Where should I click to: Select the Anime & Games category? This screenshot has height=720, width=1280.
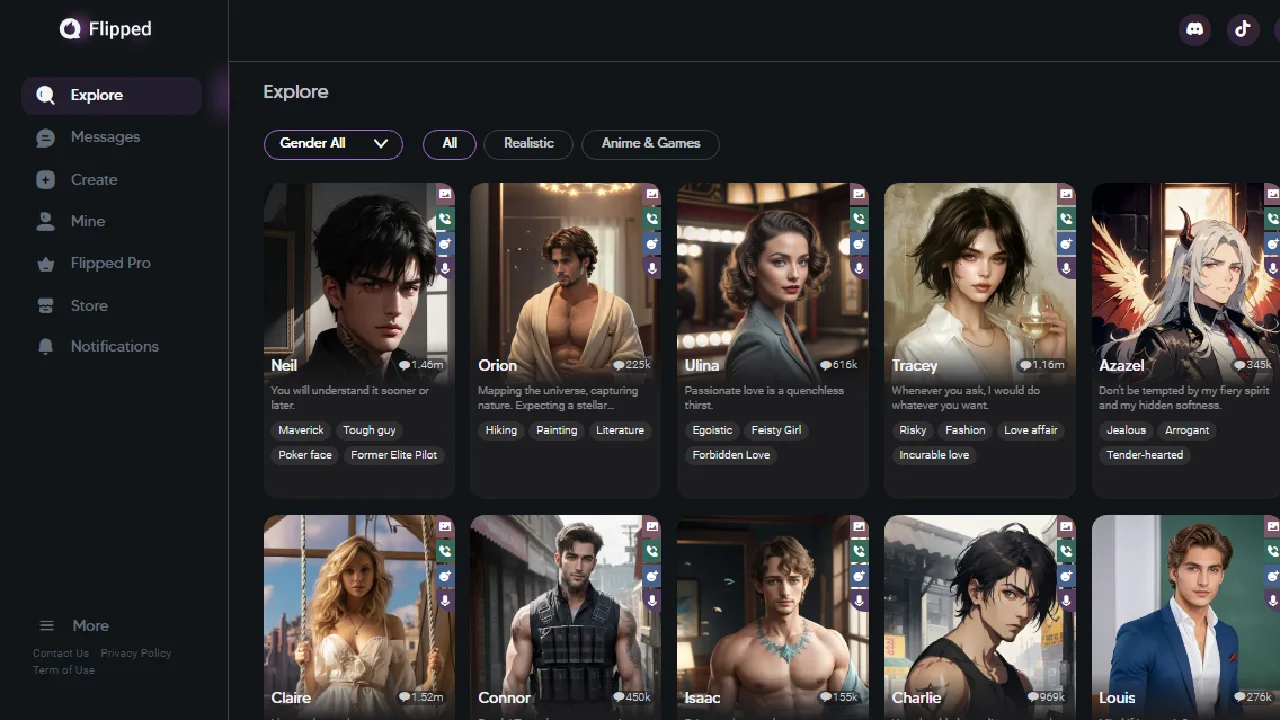(650, 144)
